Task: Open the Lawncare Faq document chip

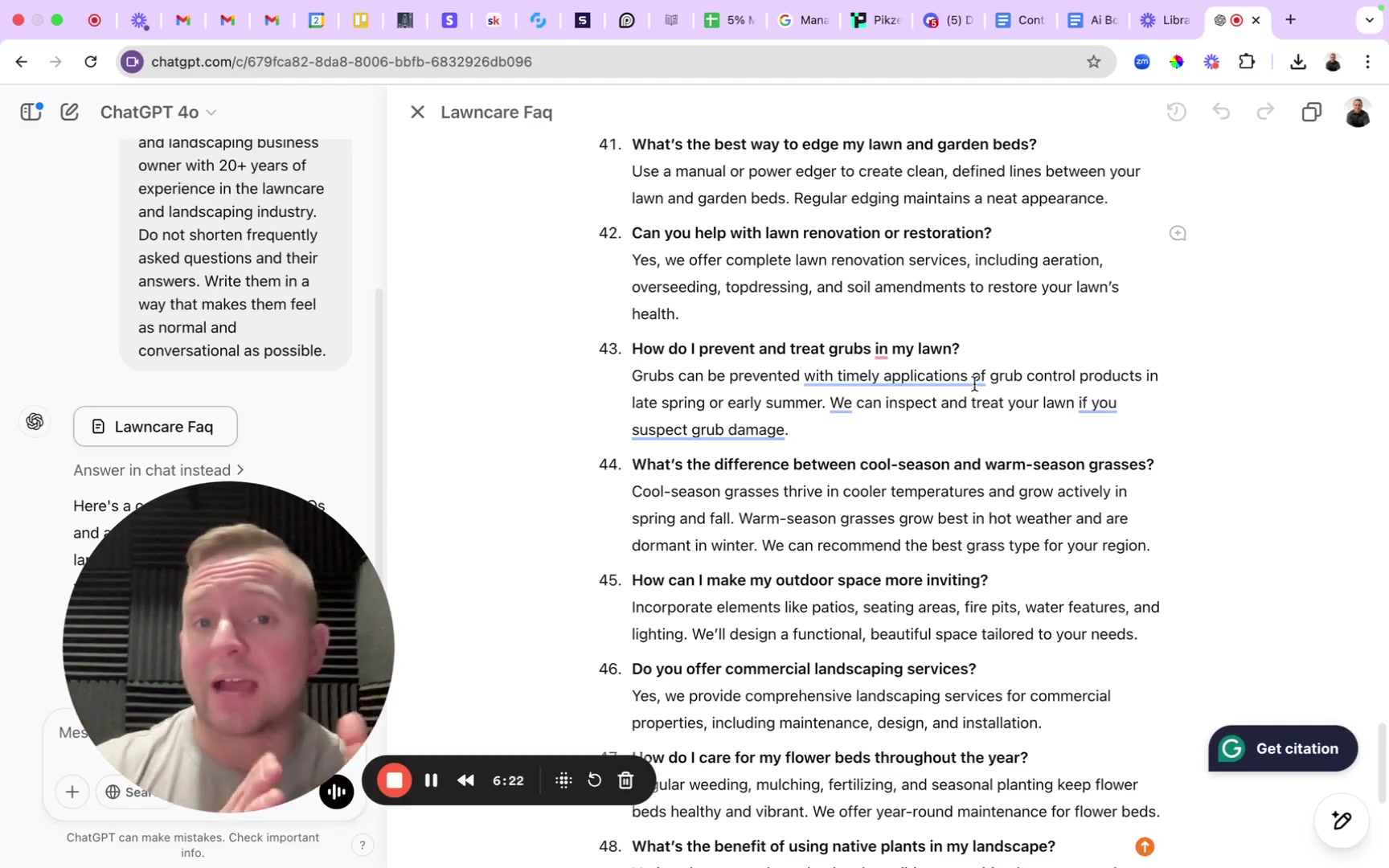Action: 155,427
